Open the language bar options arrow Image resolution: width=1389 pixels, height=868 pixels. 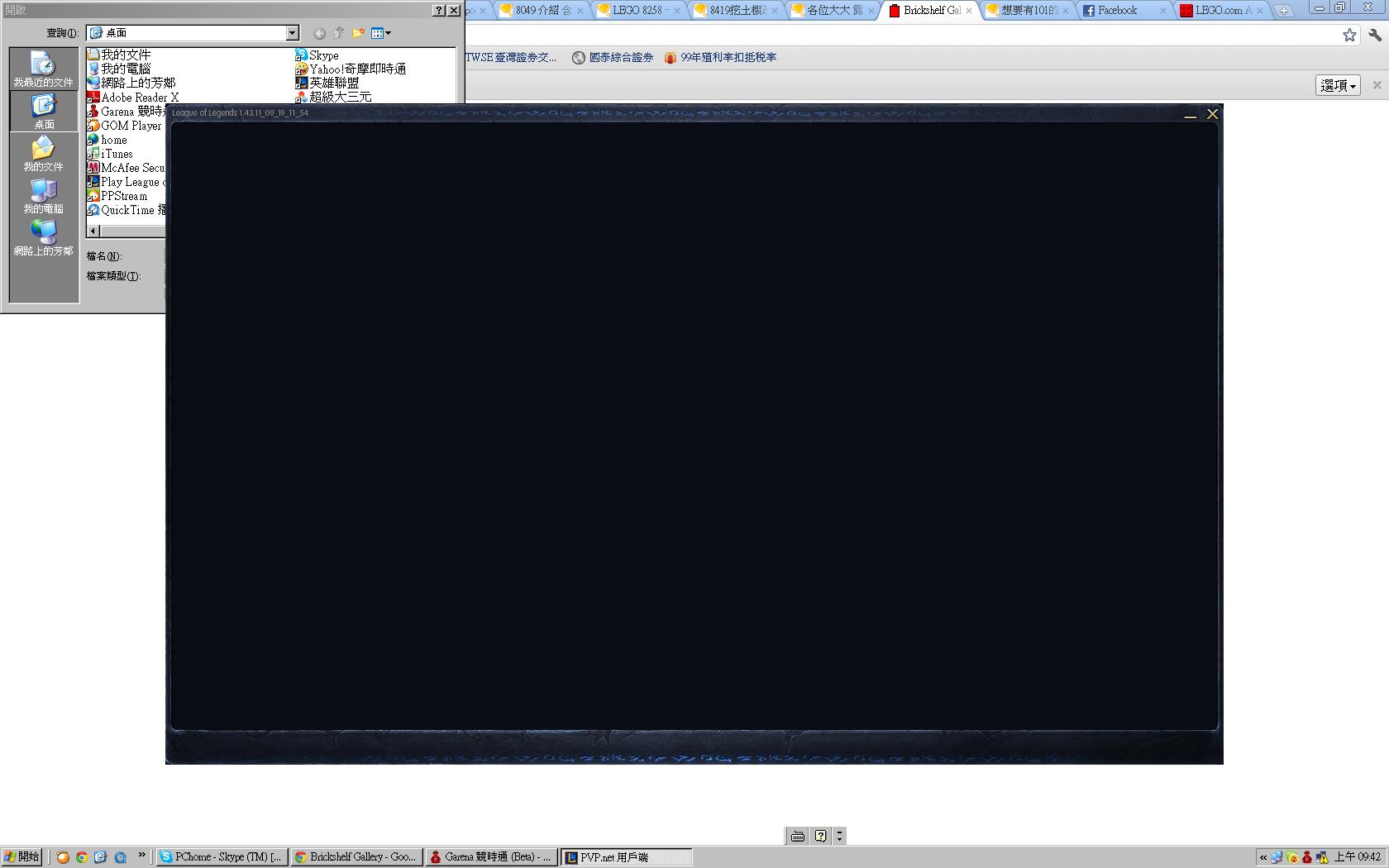pos(839,836)
